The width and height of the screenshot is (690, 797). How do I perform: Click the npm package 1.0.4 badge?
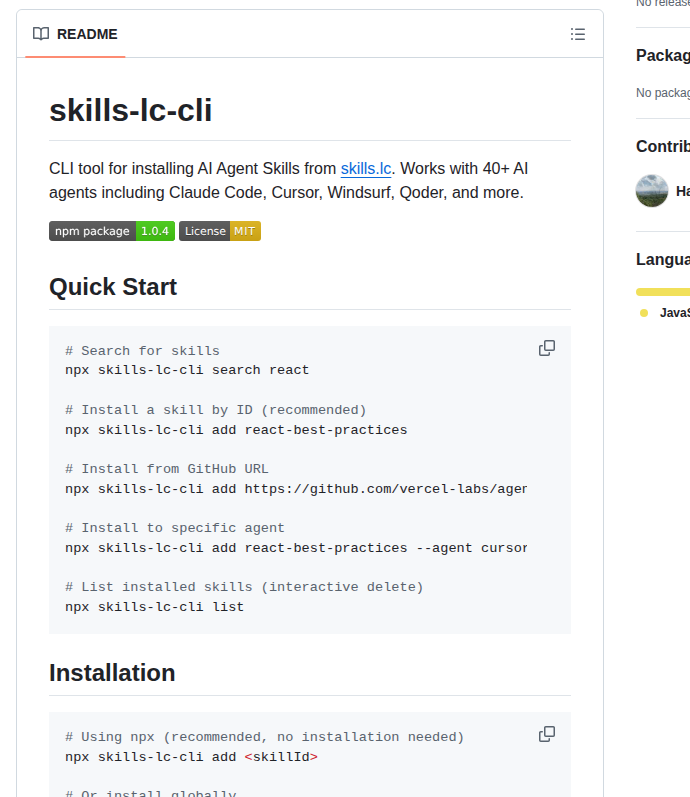[x=112, y=231]
